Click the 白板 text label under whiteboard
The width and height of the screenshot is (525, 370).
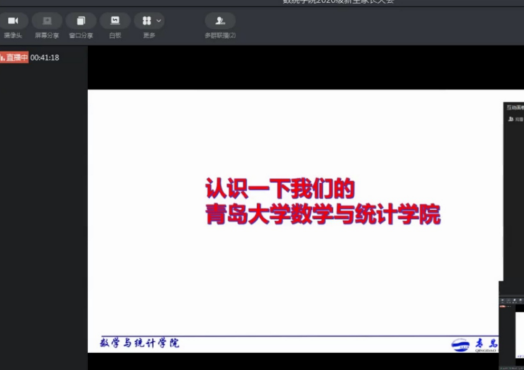pyautogui.click(x=115, y=35)
